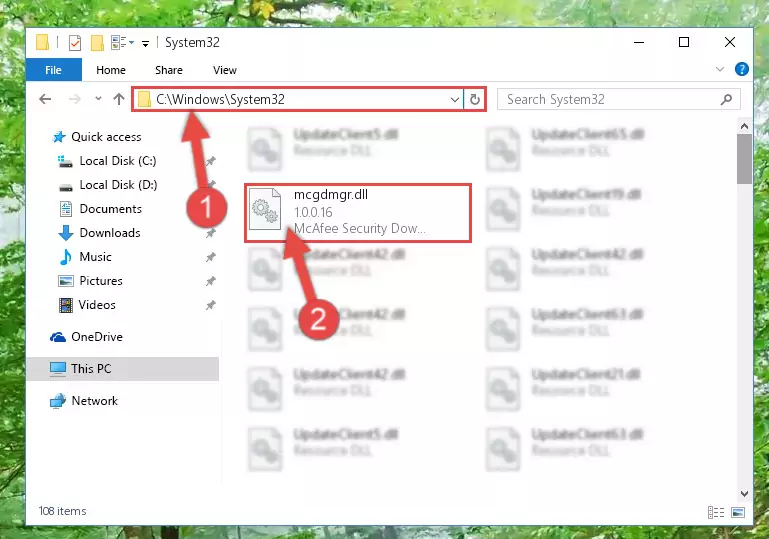Click the pin icon next to Local Disk (C:)
This screenshot has width=769, height=539.
pyautogui.click(x=211, y=161)
